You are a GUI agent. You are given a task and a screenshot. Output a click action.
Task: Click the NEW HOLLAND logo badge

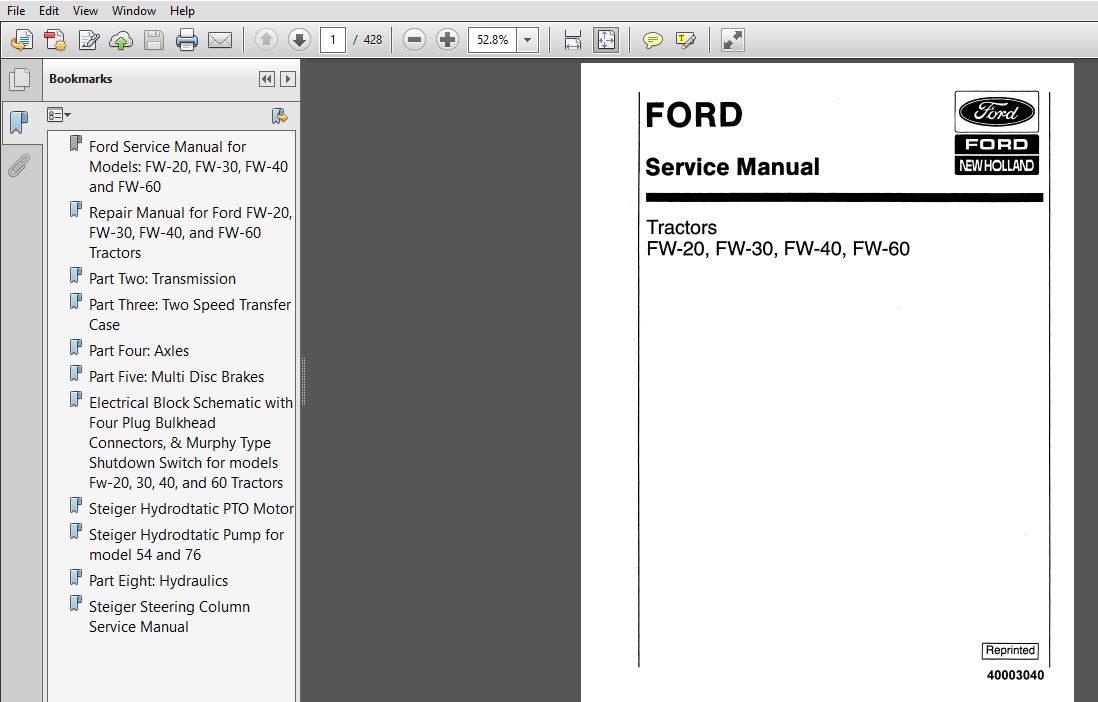(996, 165)
